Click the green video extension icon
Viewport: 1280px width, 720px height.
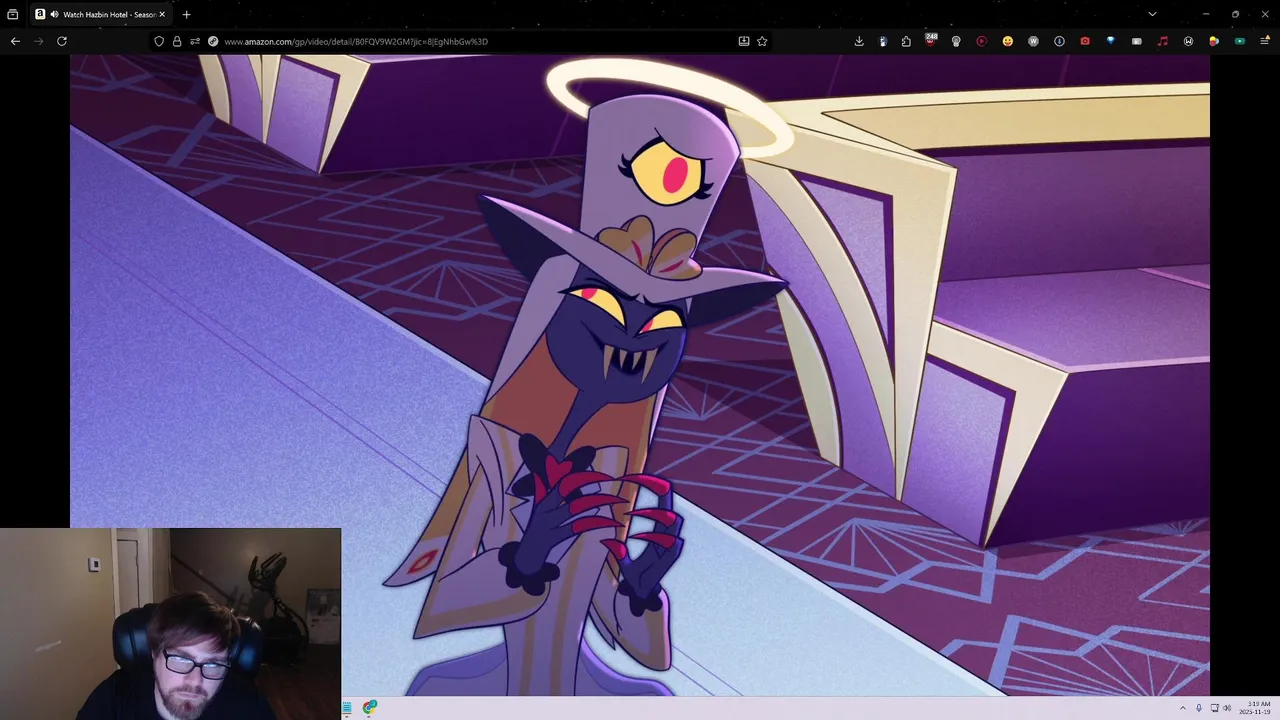pyautogui.click(x=1240, y=41)
